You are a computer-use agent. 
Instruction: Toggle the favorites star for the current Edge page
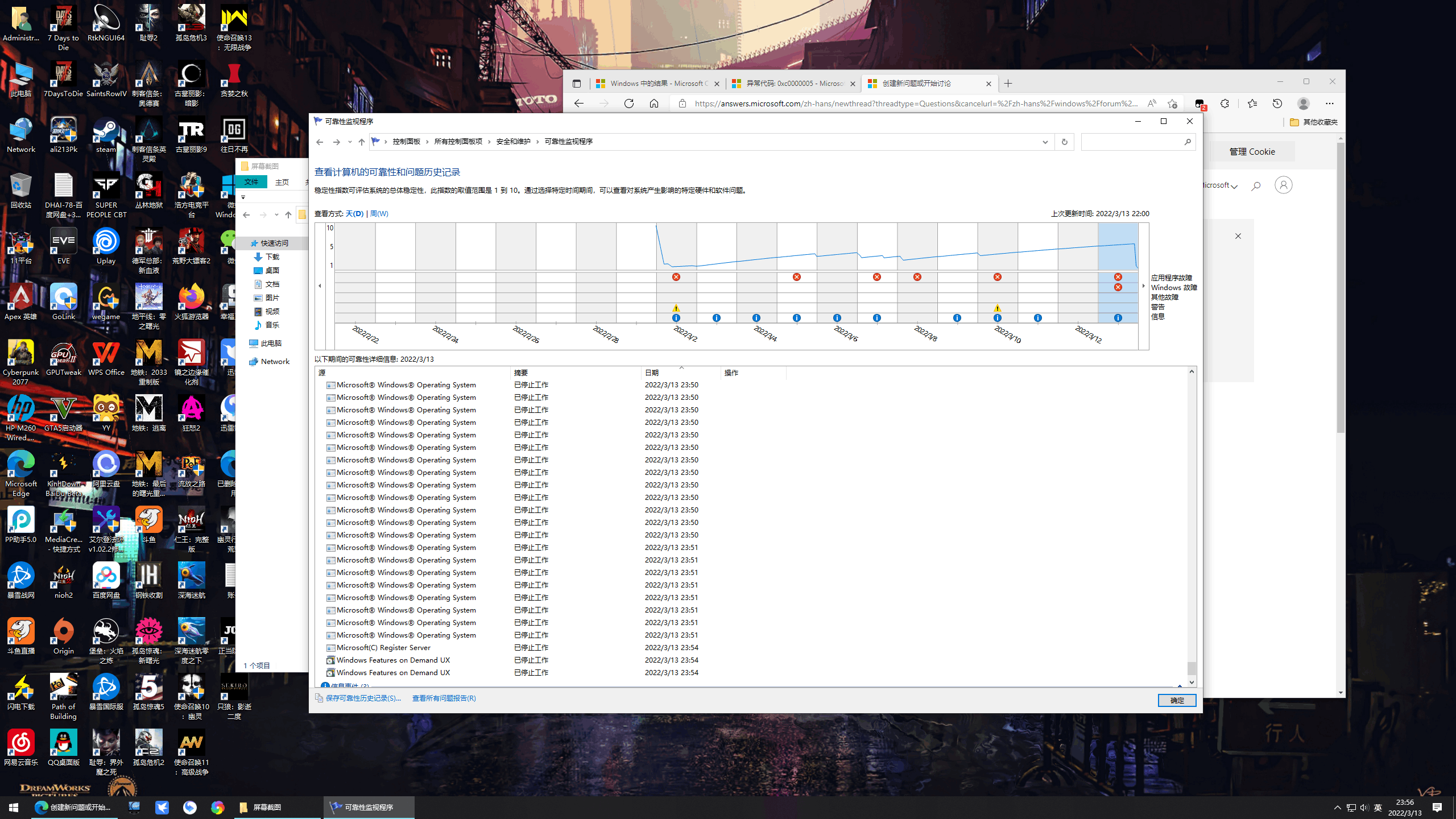point(1173,104)
